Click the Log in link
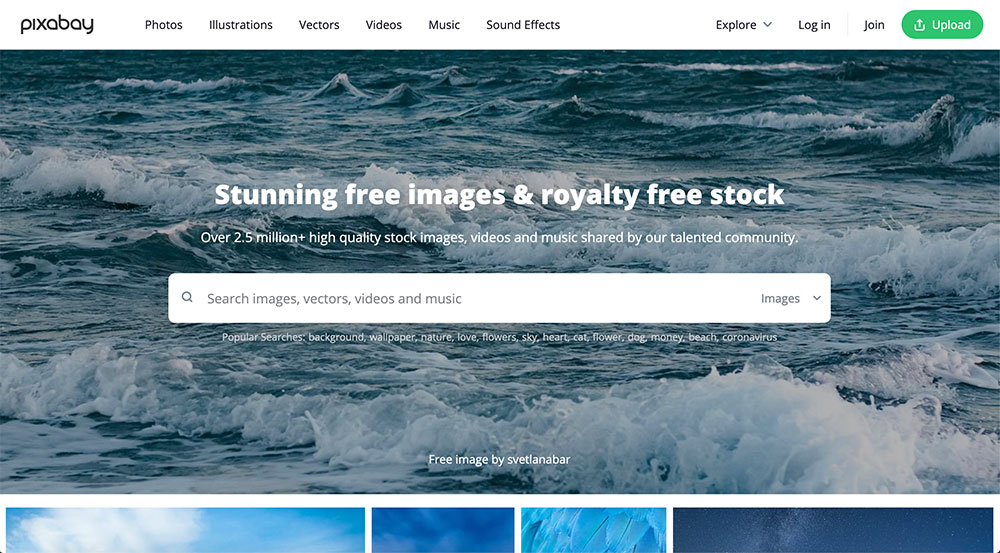The image size is (1000, 553). [x=814, y=25]
